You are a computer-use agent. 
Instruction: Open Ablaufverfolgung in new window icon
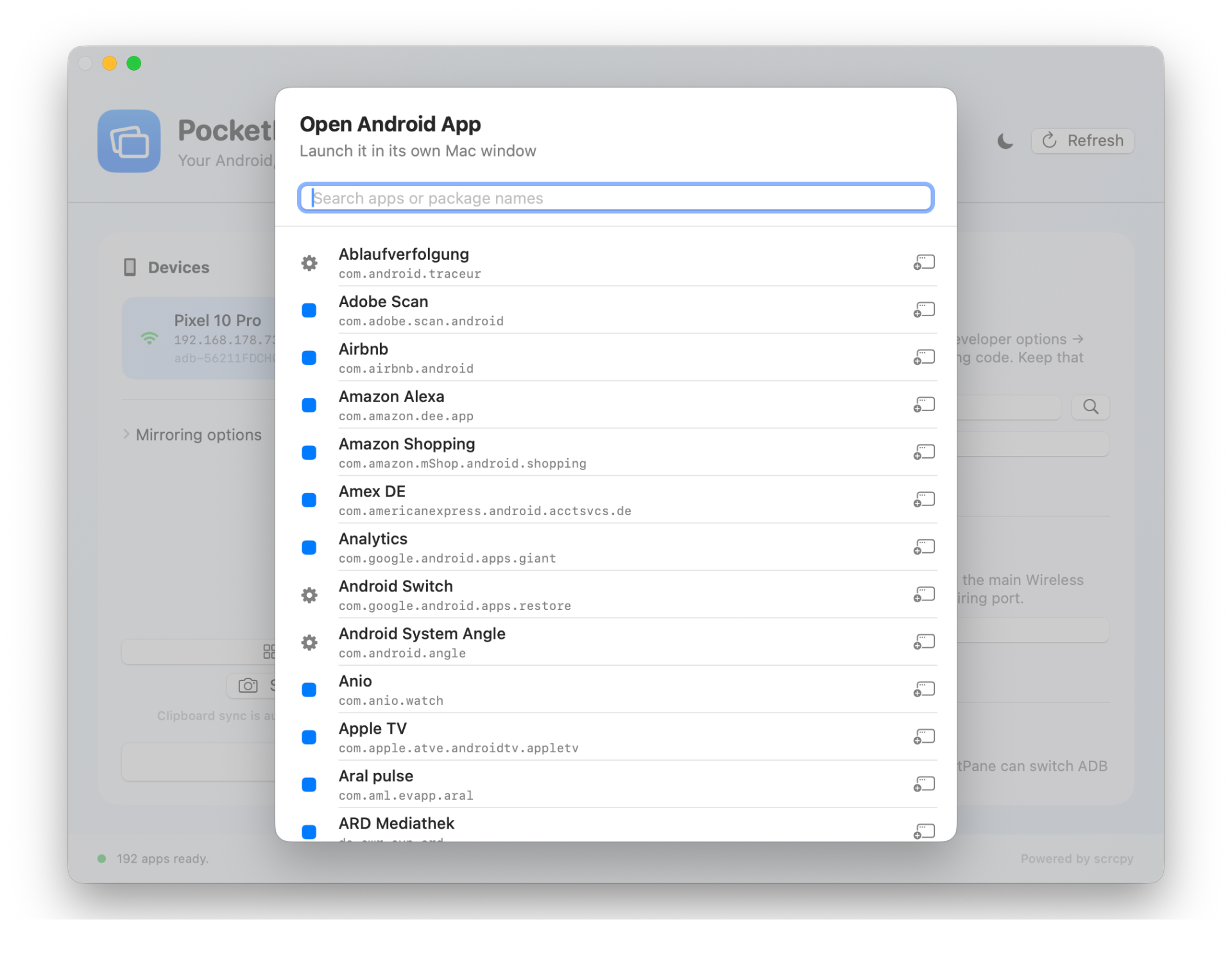(x=924, y=262)
